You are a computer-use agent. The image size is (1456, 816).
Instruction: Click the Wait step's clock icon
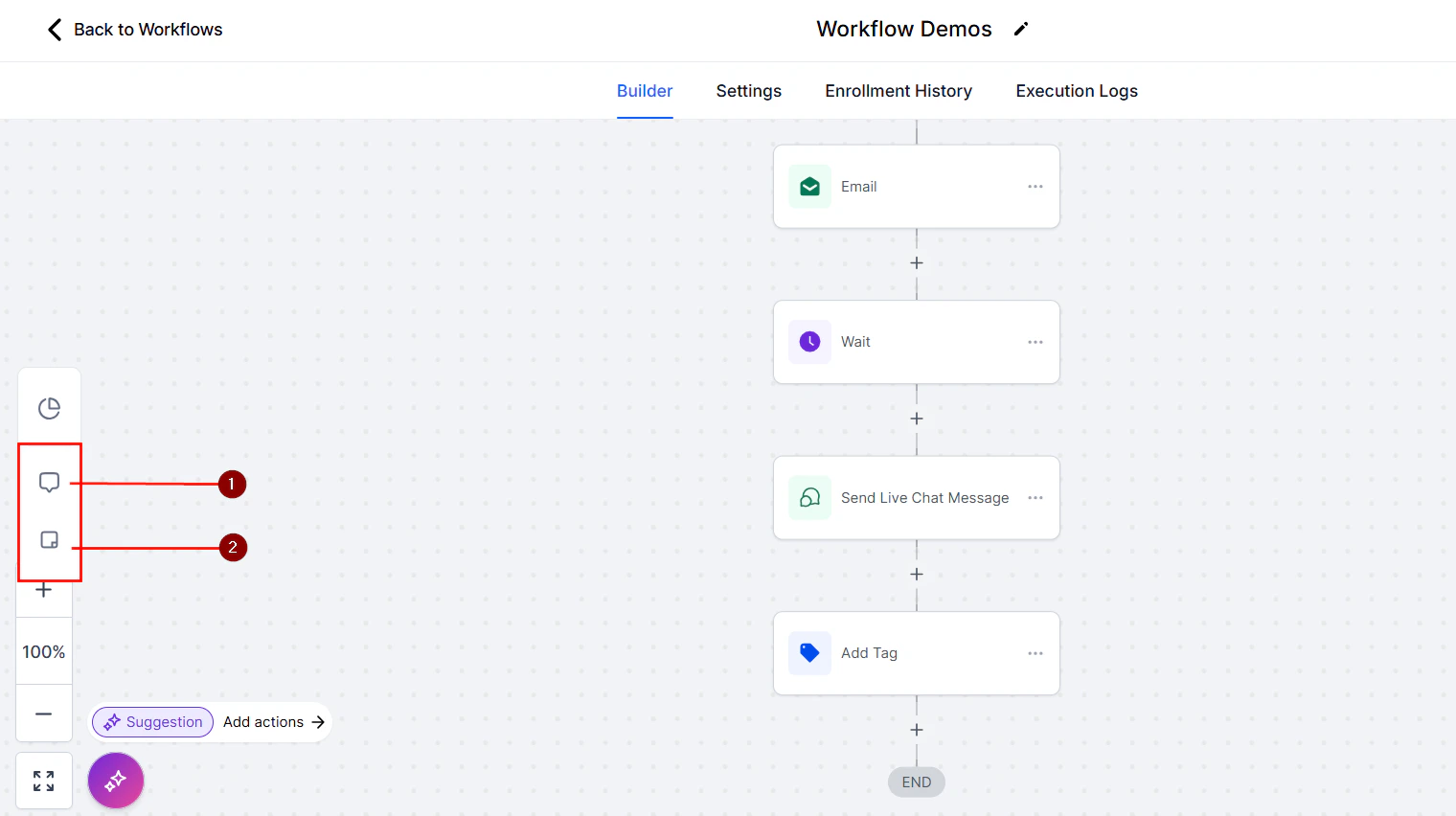809,342
